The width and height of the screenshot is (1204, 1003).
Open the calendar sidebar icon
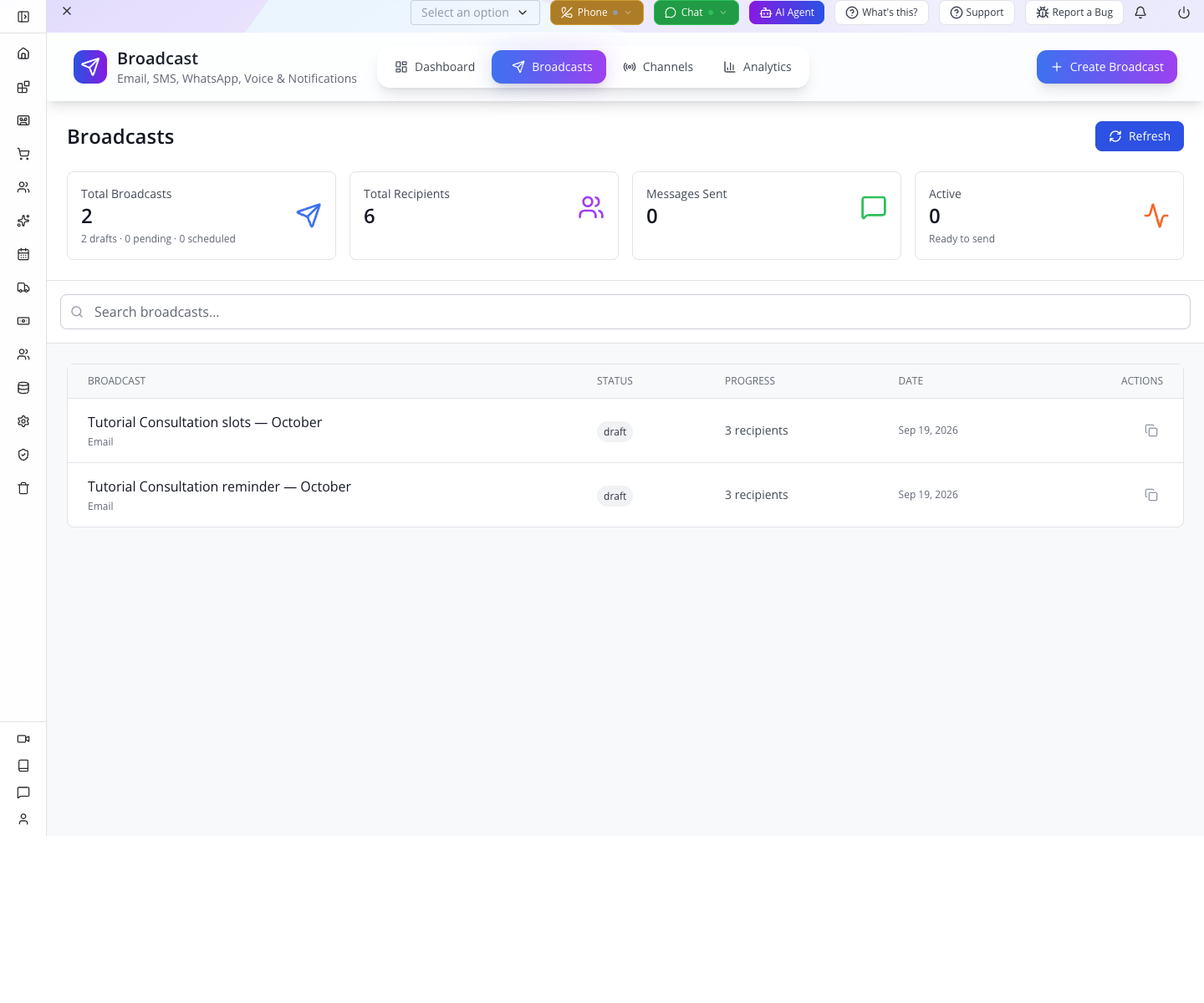coord(23,254)
